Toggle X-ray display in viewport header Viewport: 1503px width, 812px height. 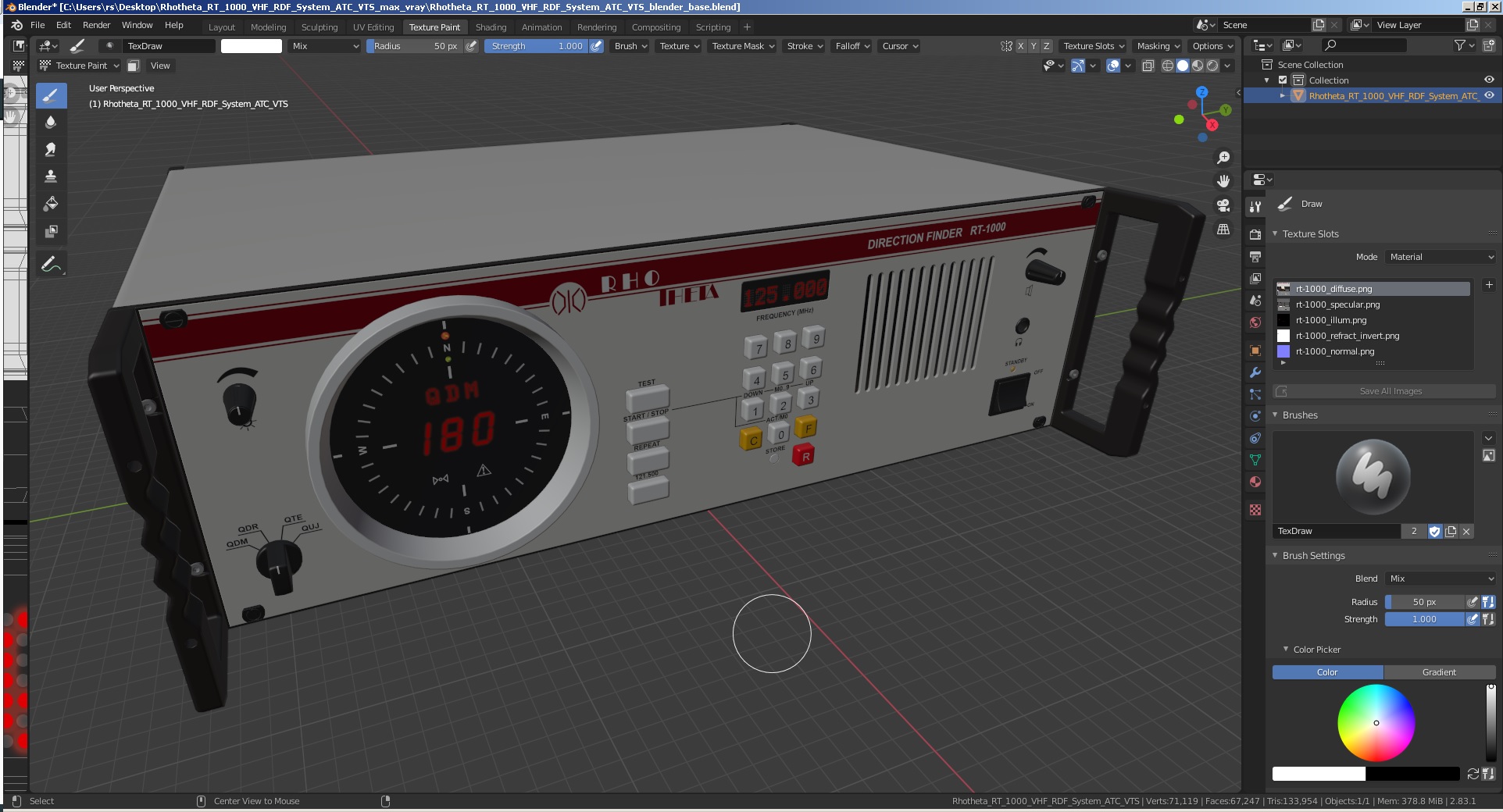coord(1148,66)
